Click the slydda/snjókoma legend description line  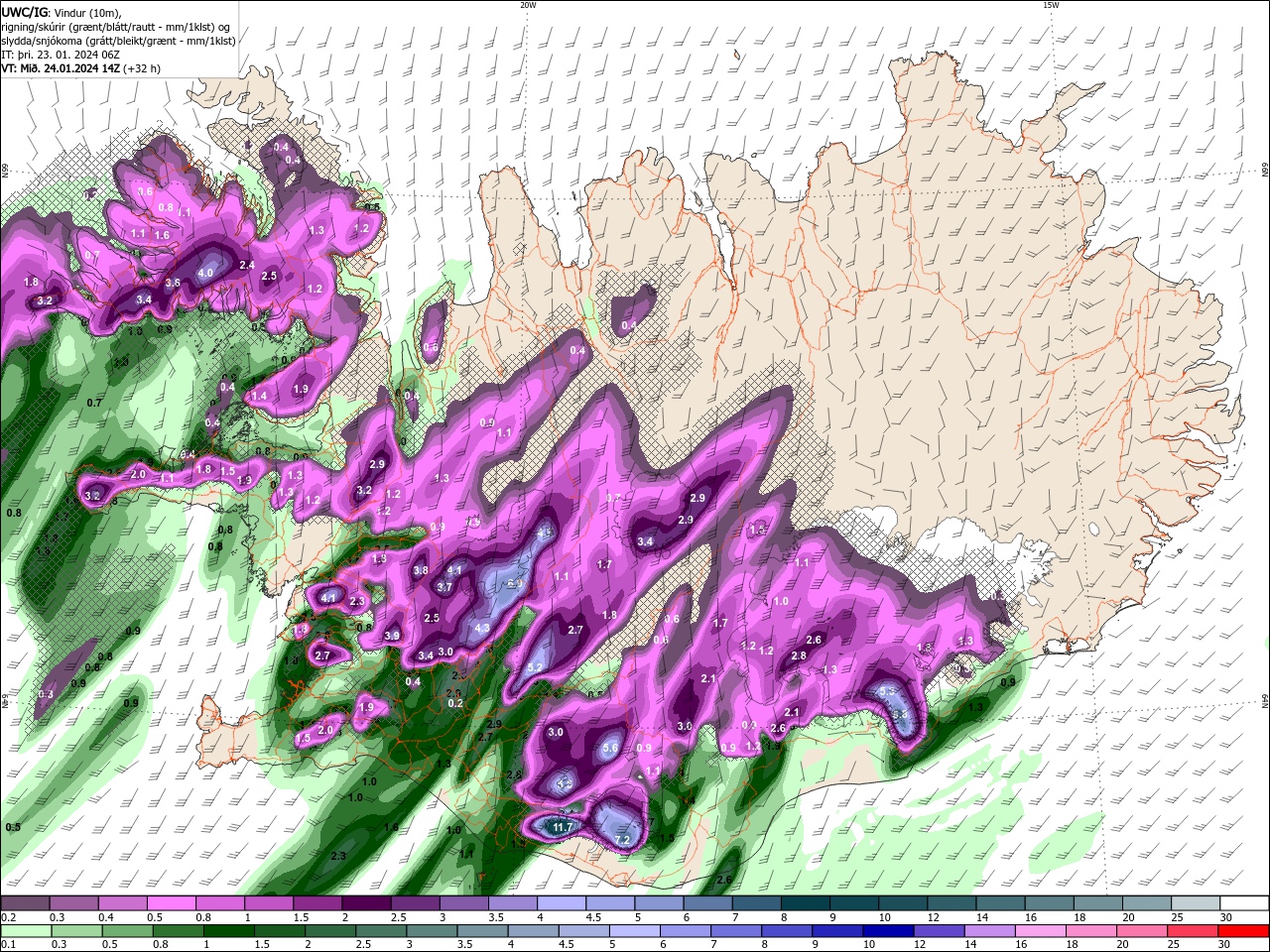119,41
